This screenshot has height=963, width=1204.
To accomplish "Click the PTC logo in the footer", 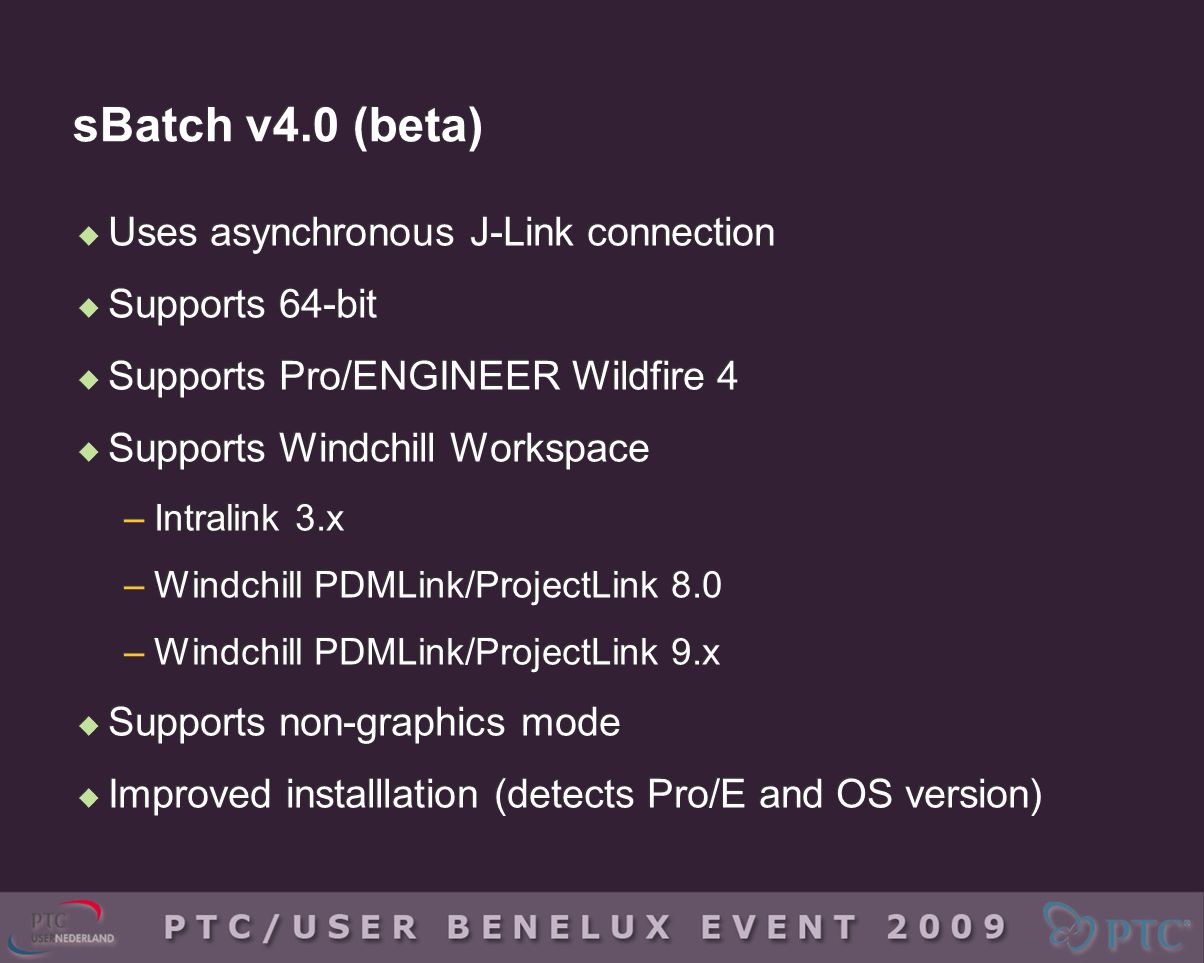I will pyautogui.click(x=1117, y=927).
